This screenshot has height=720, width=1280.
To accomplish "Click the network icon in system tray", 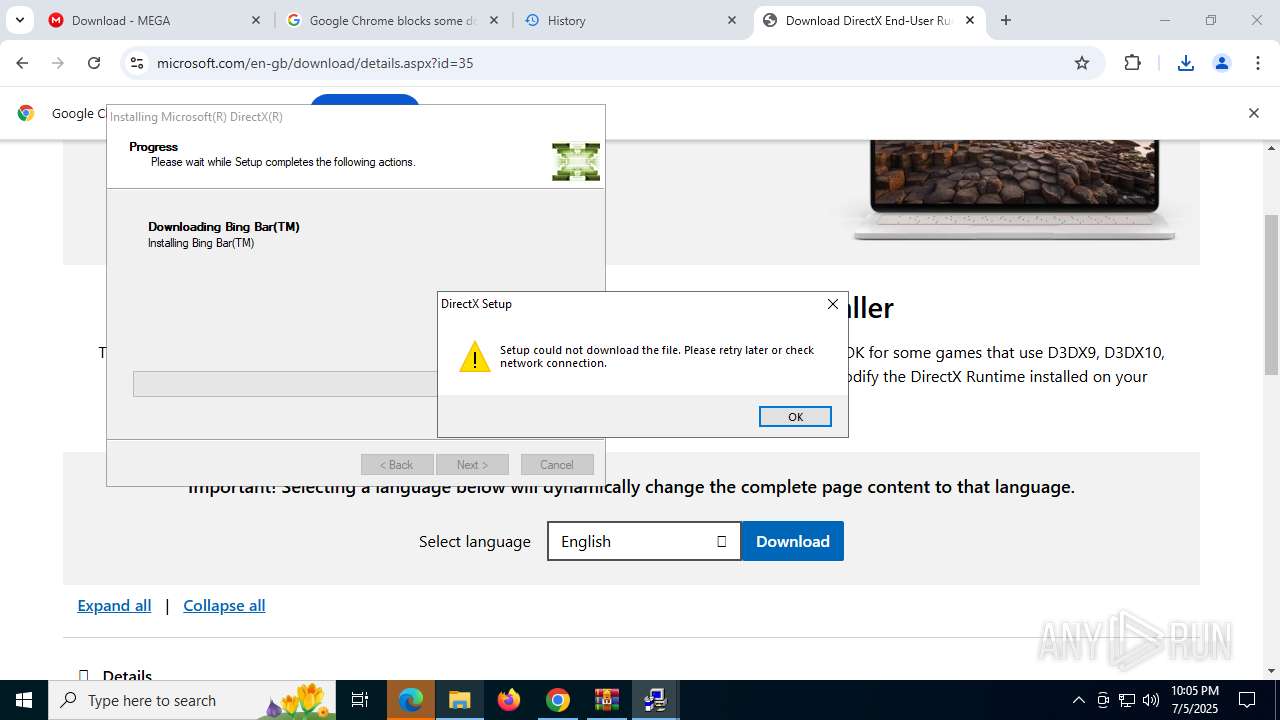I will 1127,700.
